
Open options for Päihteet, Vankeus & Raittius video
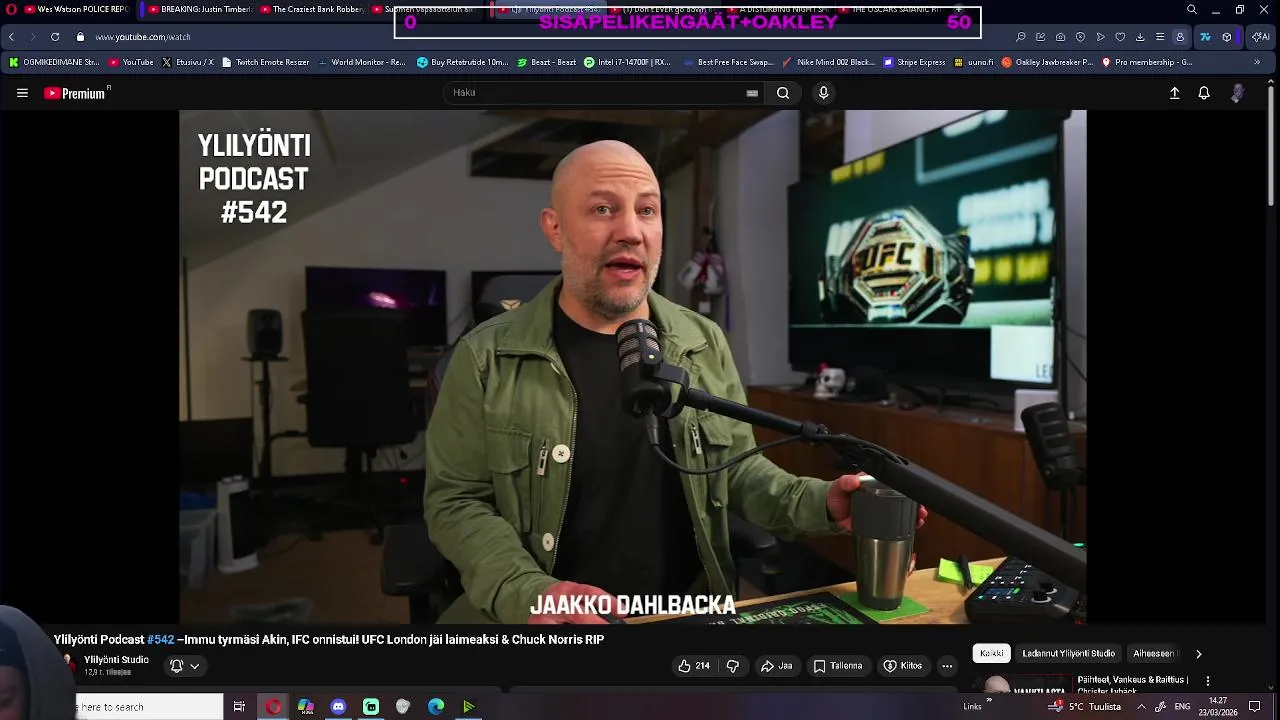(x=1208, y=682)
